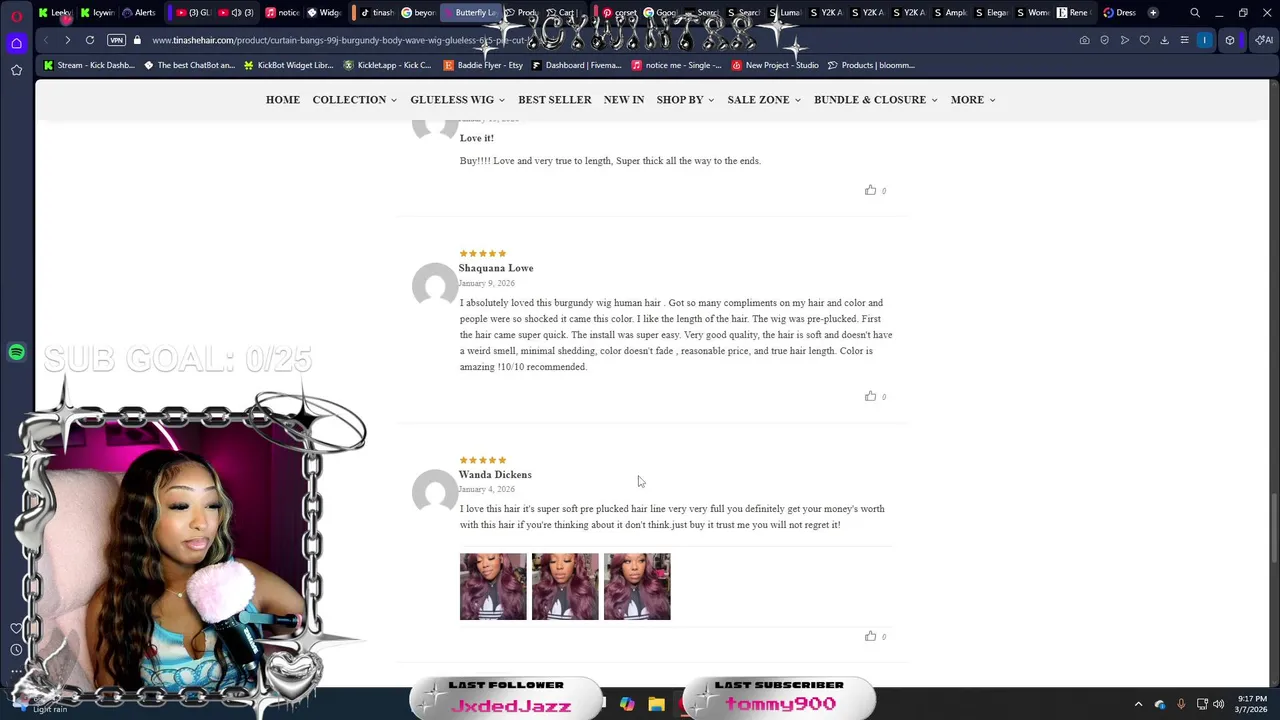Open the volume tray icon
The height and width of the screenshot is (720, 1280).
point(1218,704)
